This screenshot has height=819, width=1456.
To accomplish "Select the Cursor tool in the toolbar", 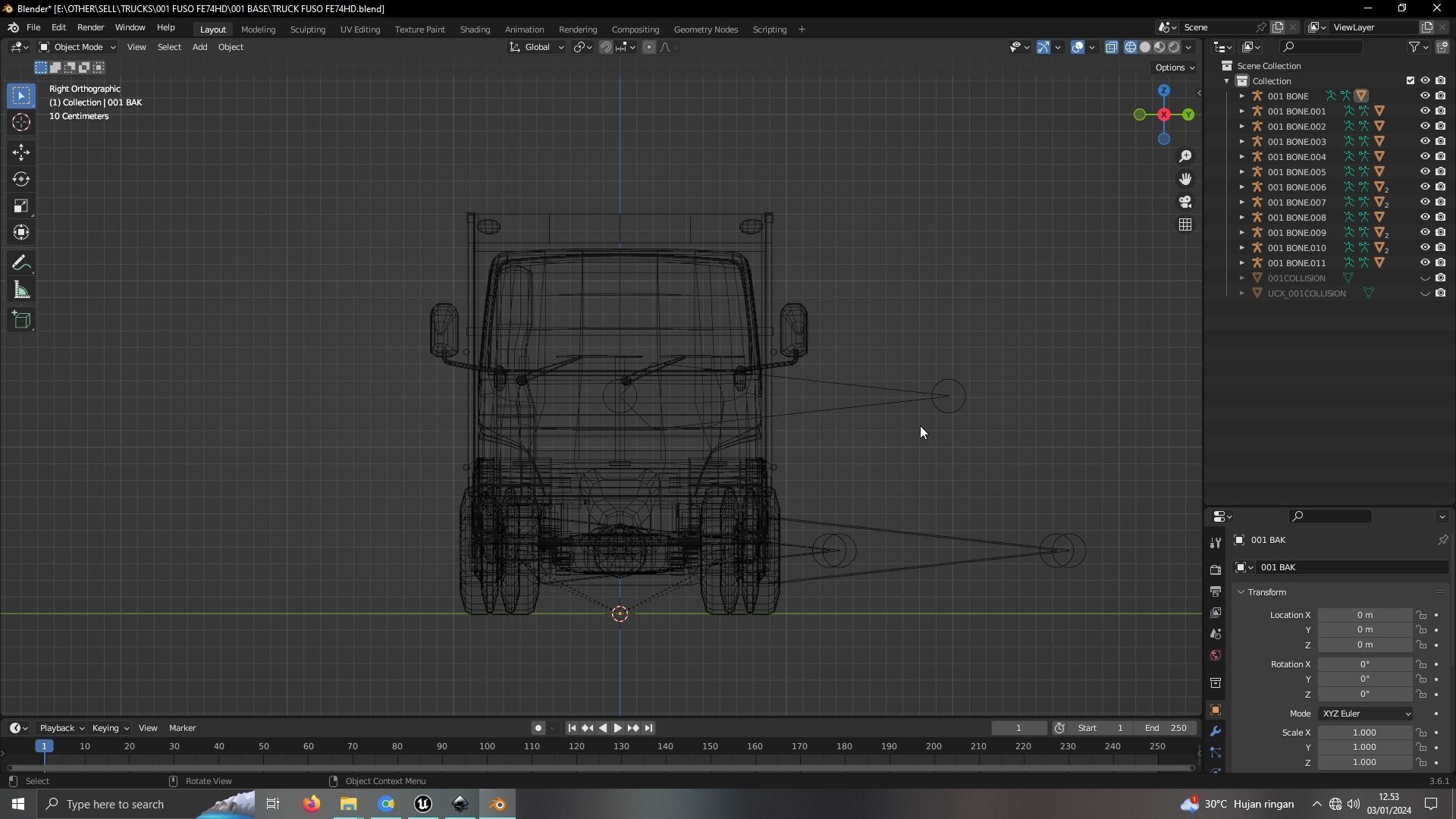I will 21,123.
